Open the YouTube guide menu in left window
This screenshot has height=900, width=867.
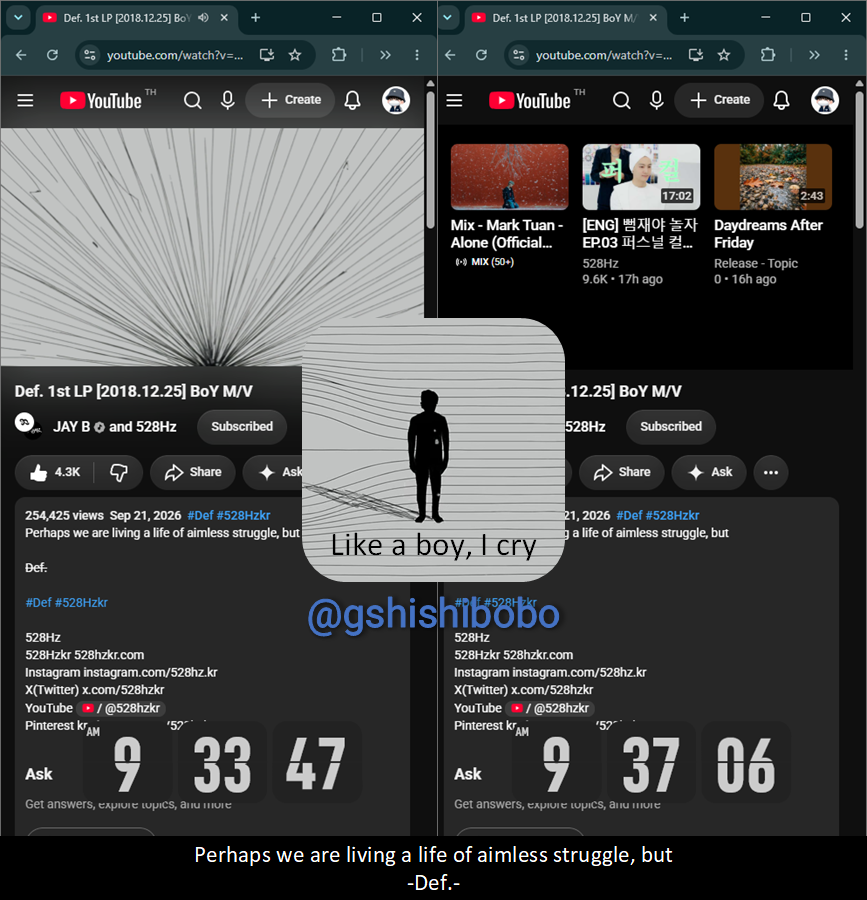25,101
